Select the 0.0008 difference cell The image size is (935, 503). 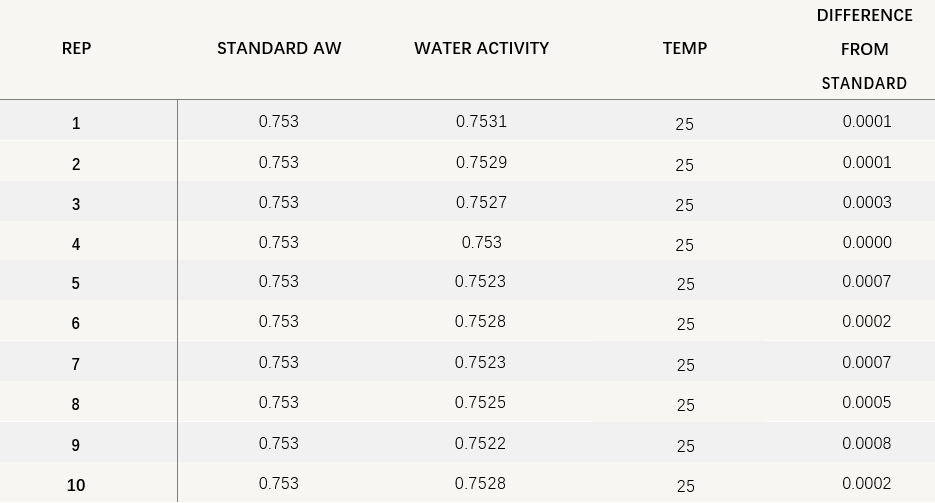coord(867,443)
